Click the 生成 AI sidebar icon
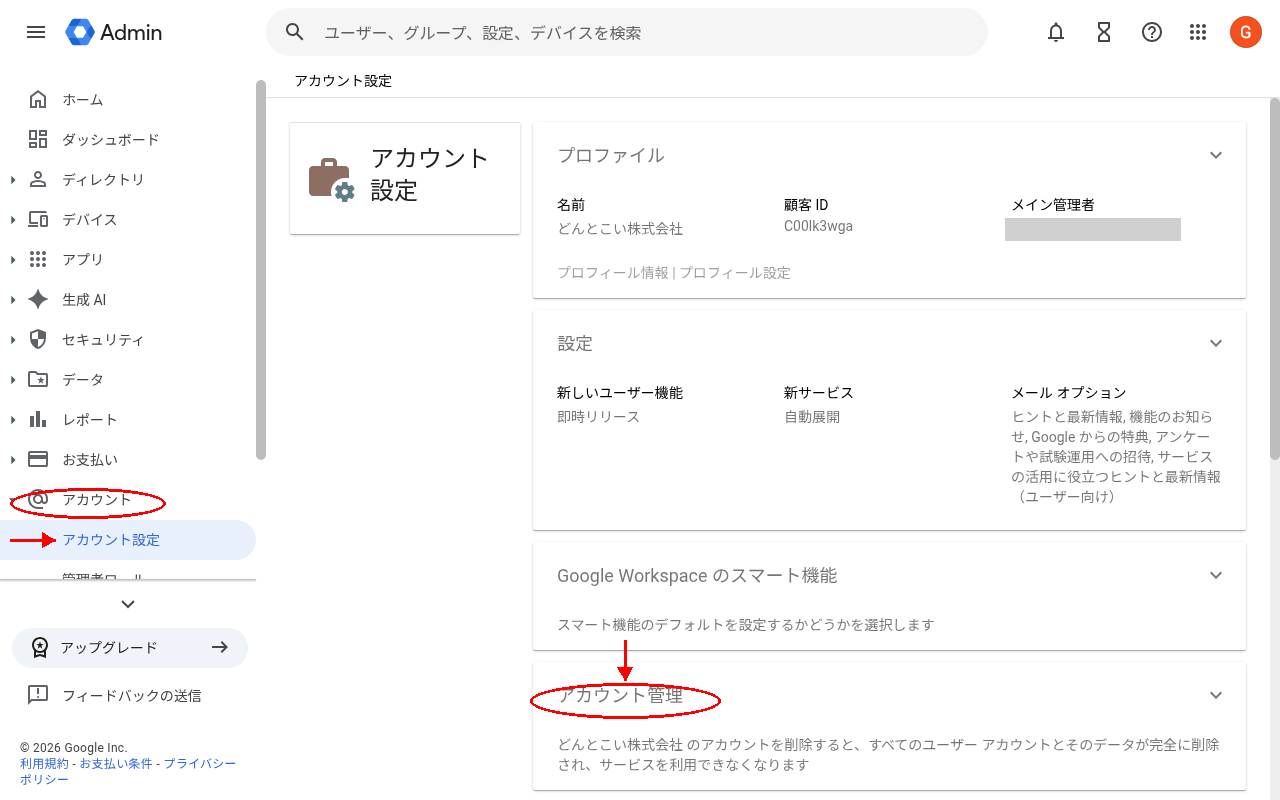 [x=38, y=299]
